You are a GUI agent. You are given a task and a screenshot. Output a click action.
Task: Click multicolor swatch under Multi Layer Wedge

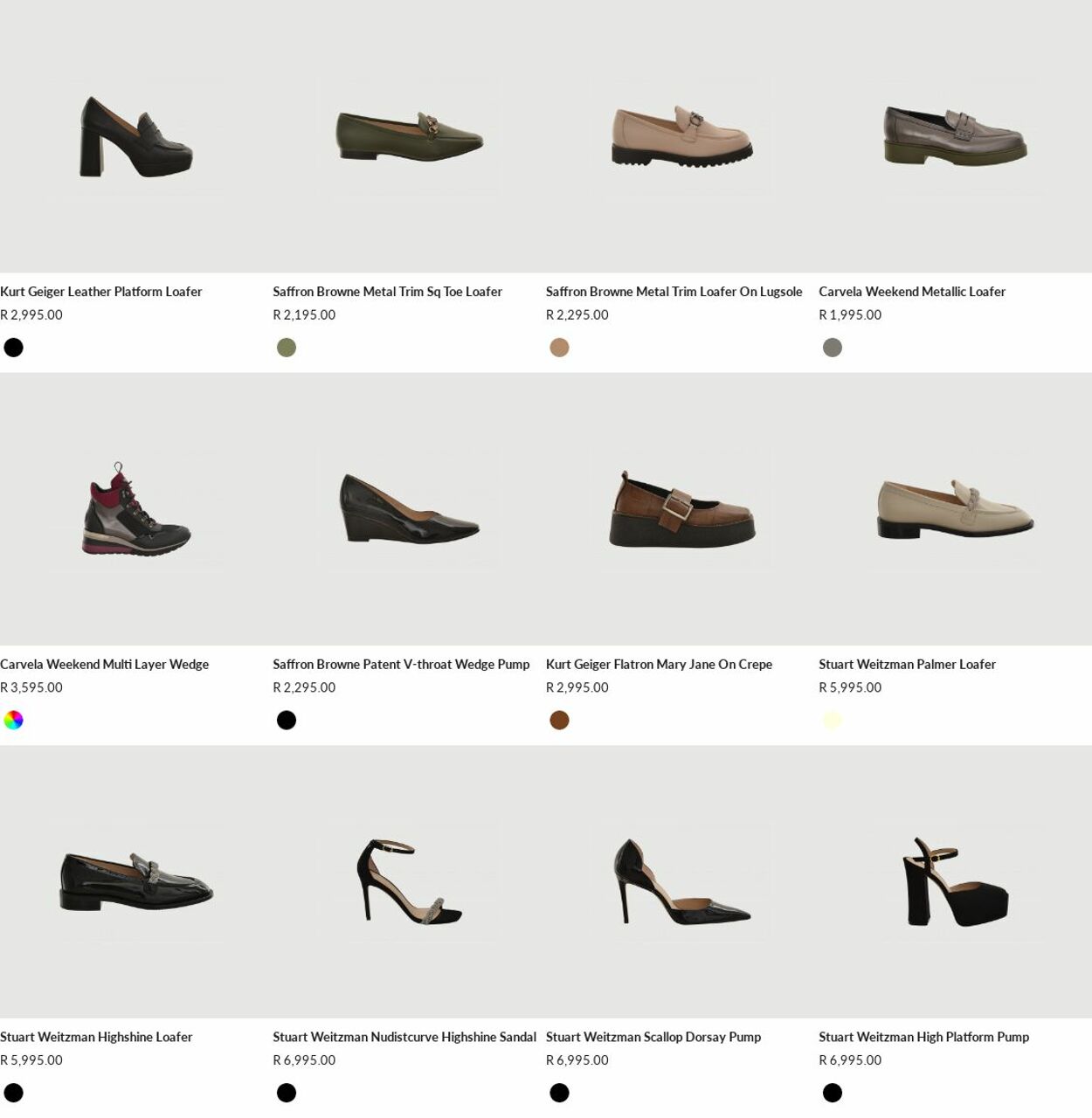[x=14, y=721]
